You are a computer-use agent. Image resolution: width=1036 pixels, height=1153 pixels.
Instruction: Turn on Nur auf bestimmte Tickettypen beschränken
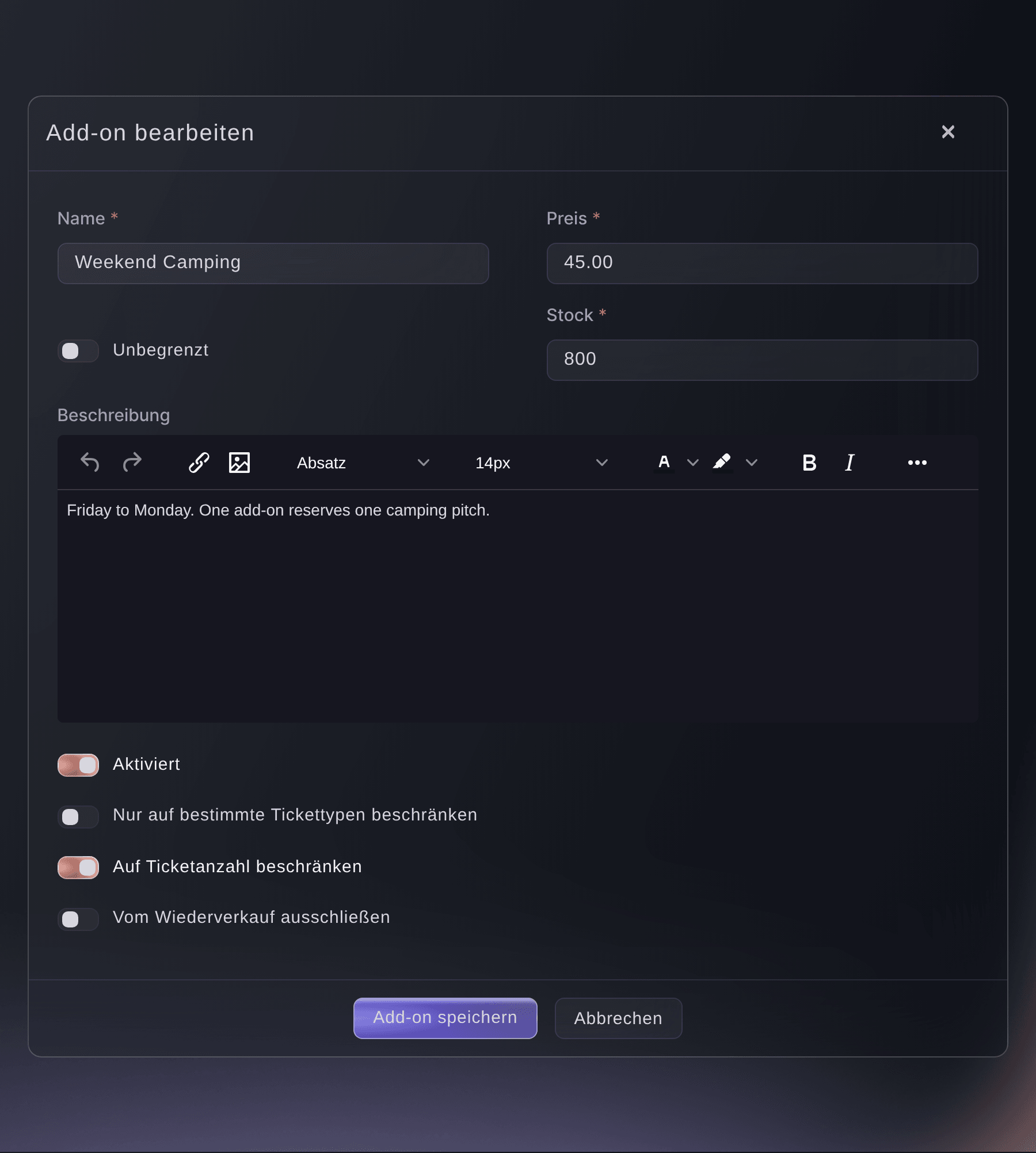(78, 817)
